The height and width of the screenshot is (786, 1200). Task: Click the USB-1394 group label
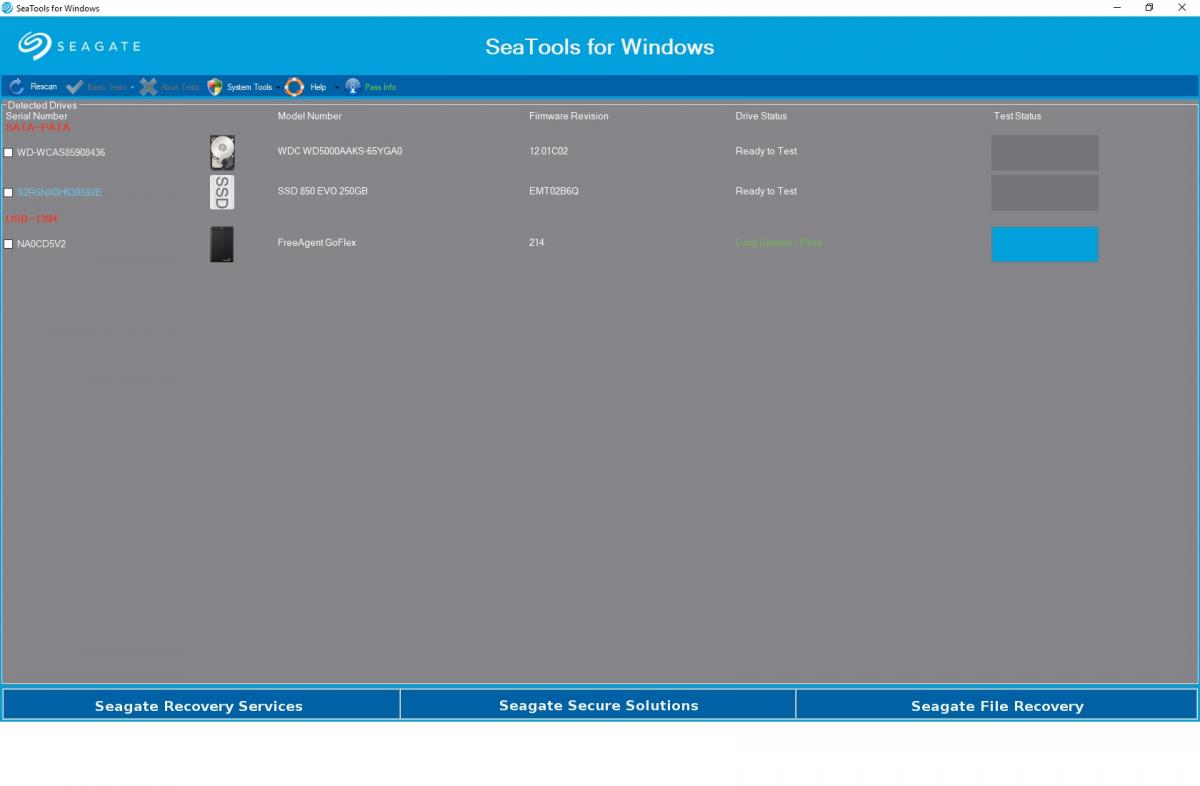pos(32,218)
